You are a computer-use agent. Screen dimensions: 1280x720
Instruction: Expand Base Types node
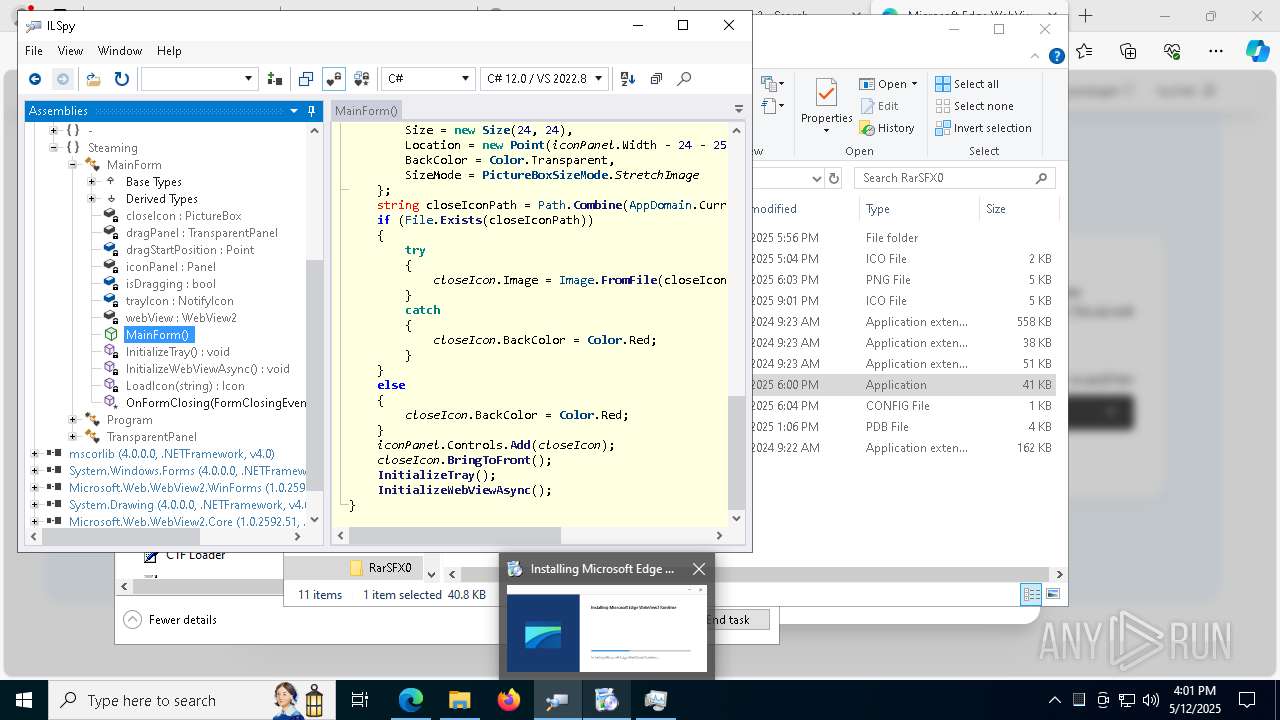point(91,181)
